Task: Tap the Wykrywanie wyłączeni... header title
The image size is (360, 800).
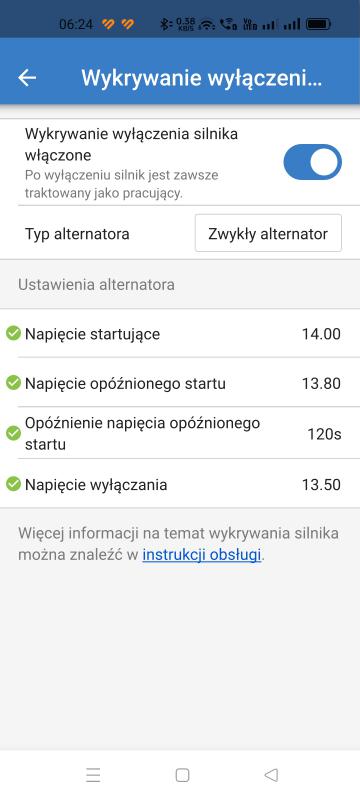Action: click(x=201, y=78)
